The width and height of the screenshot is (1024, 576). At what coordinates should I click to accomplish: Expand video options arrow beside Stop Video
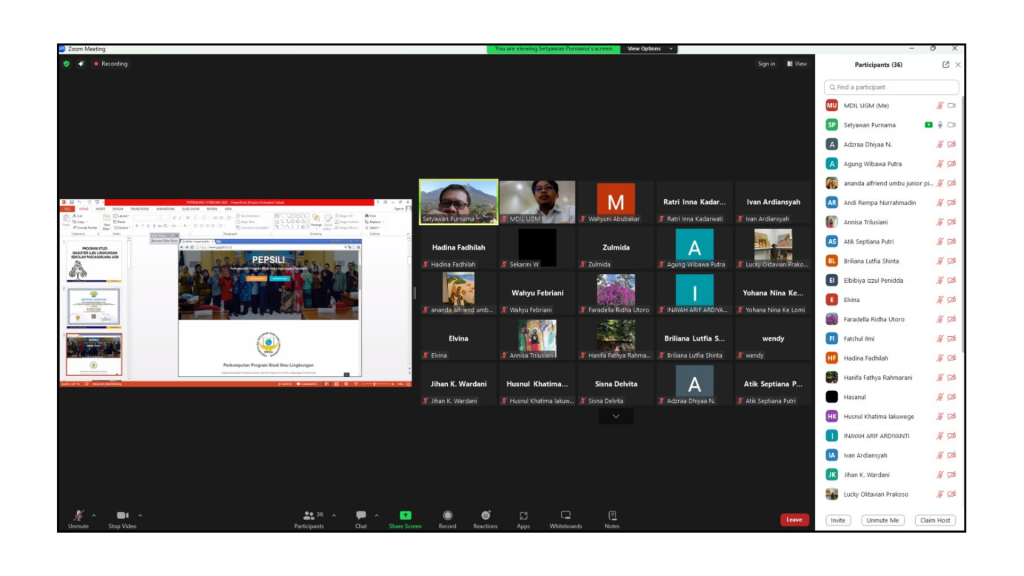(140, 515)
